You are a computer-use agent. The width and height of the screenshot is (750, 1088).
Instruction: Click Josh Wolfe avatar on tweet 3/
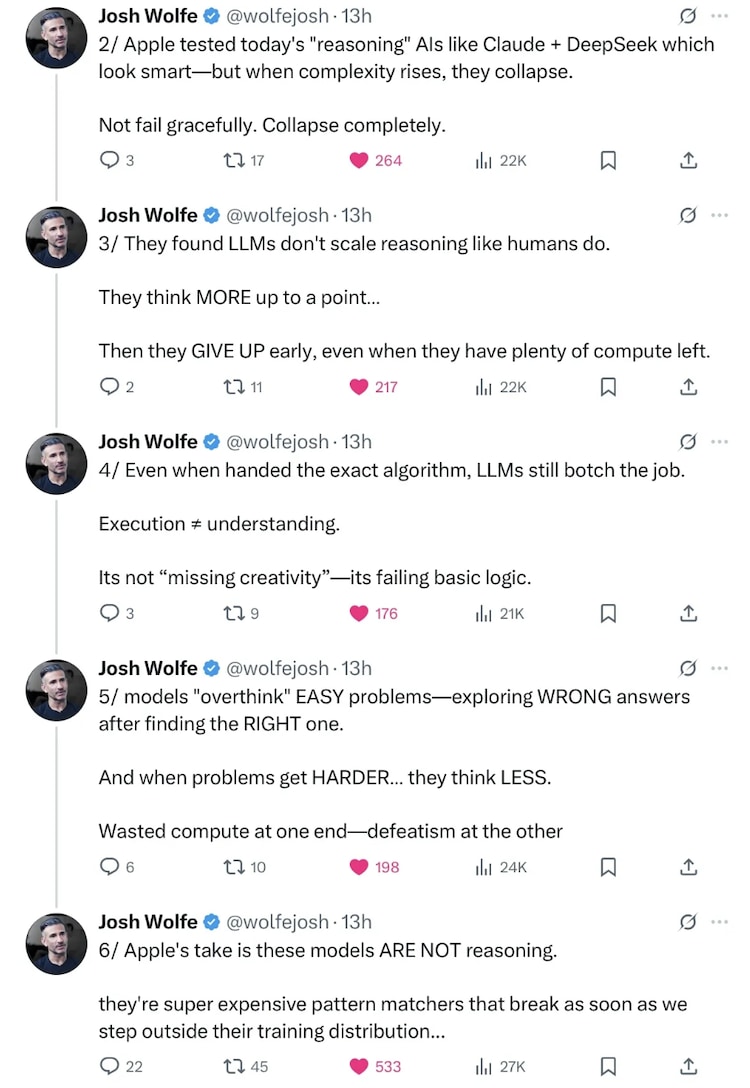56,238
